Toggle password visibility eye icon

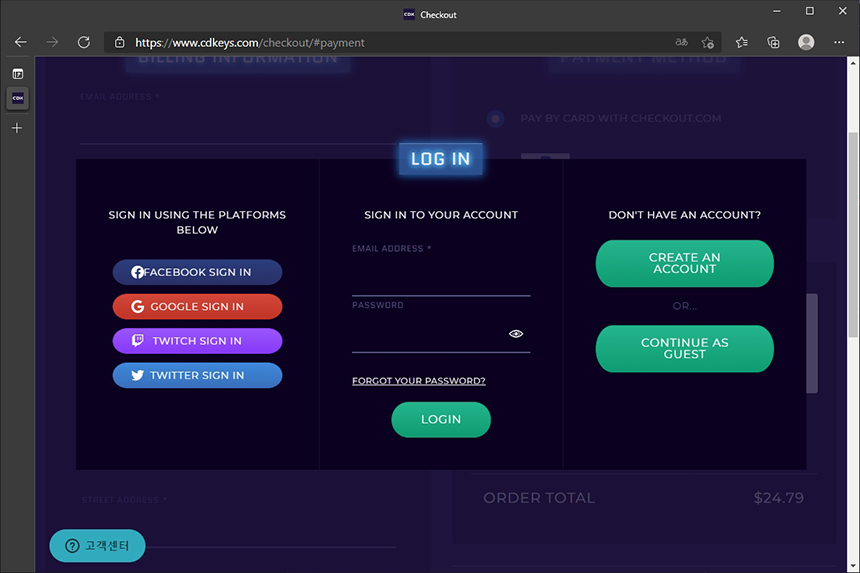[x=516, y=334]
